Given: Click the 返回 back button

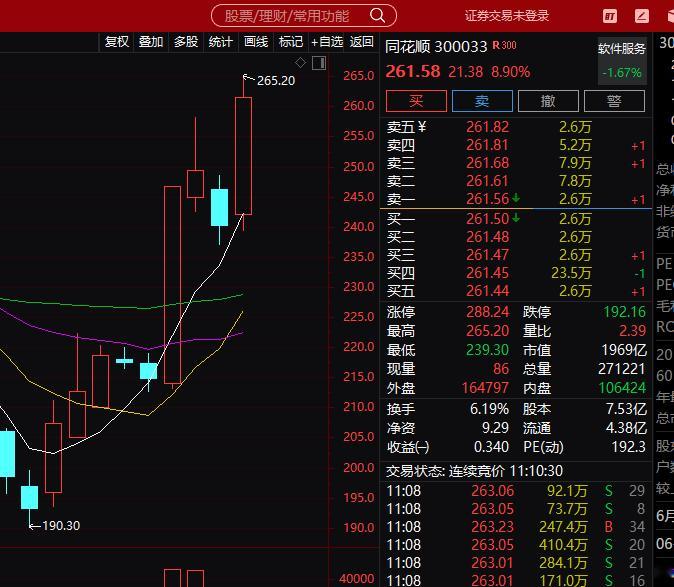Looking at the screenshot, I should coord(361,42).
